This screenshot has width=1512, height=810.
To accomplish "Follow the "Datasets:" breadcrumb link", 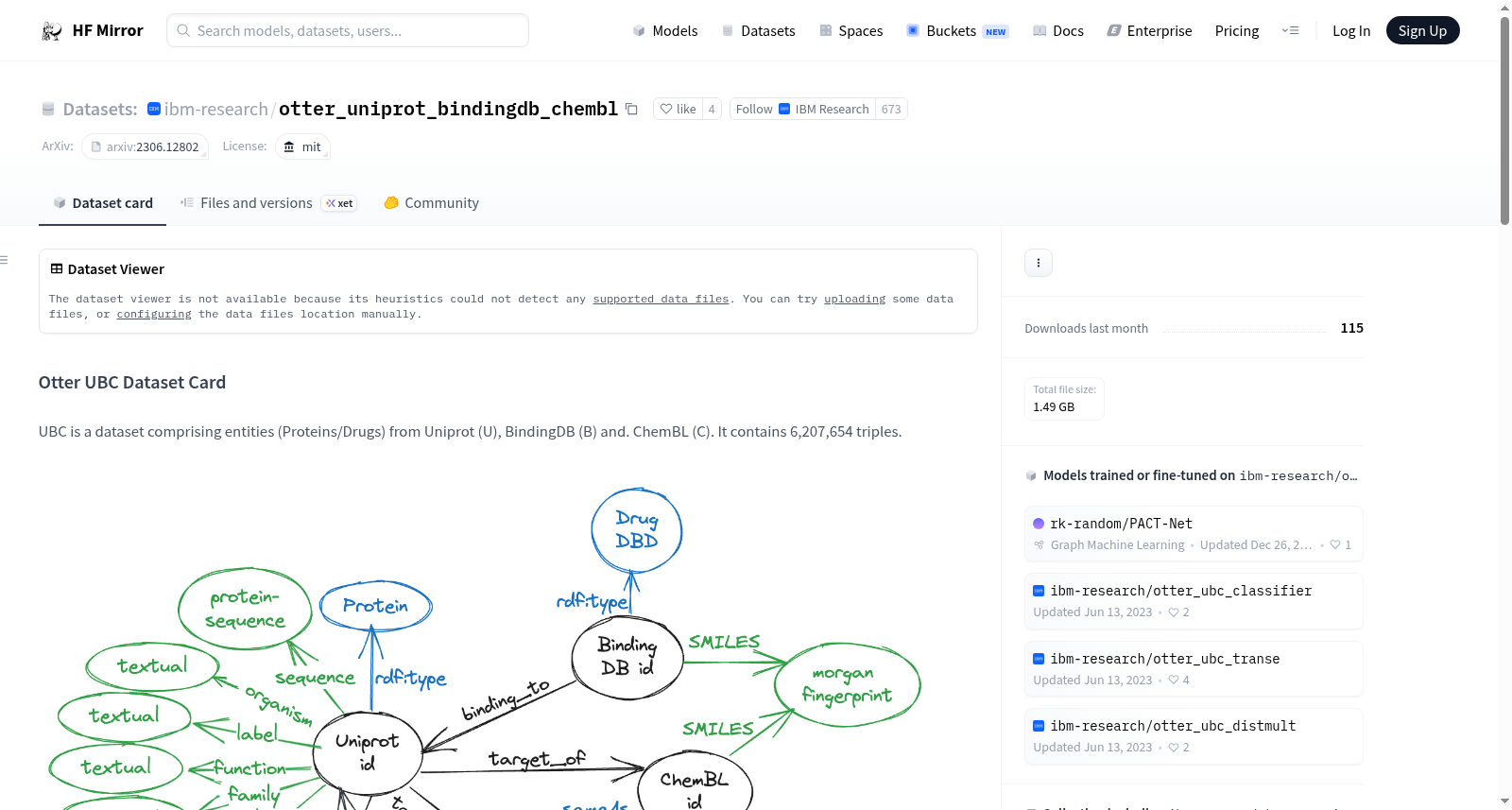I will point(100,109).
